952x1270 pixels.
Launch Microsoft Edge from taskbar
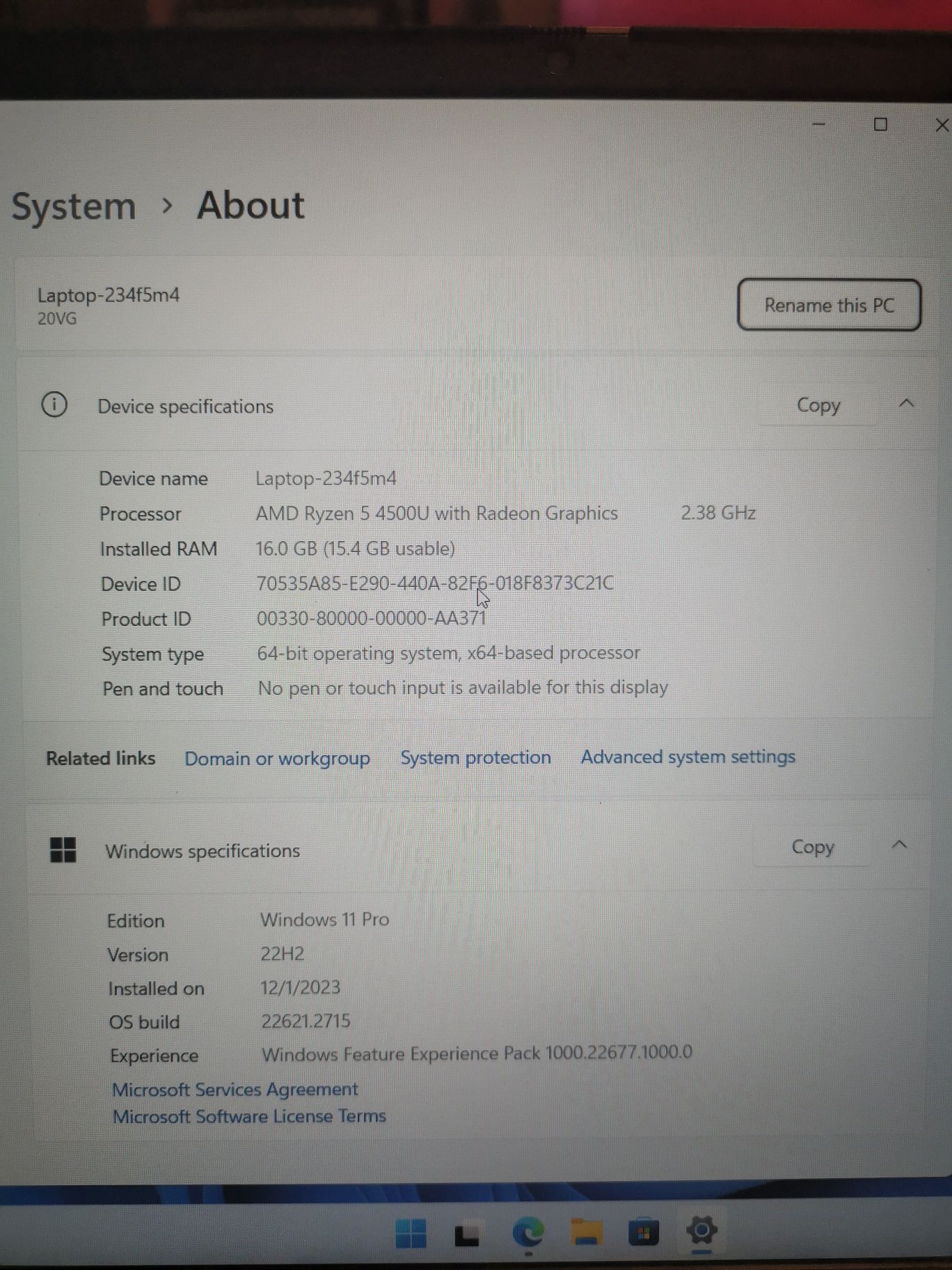(x=528, y=1234)
